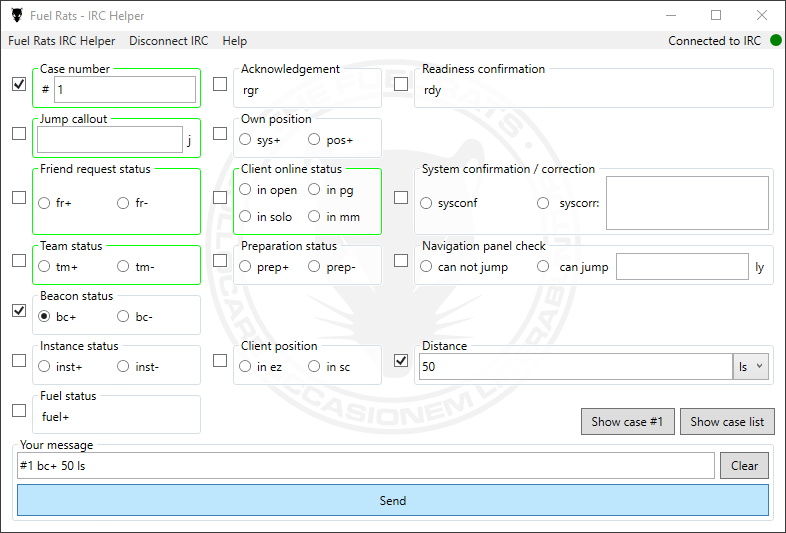Click the Jump callout input field
Viewport: 786px width, 533px height.
tap(110, 139)
